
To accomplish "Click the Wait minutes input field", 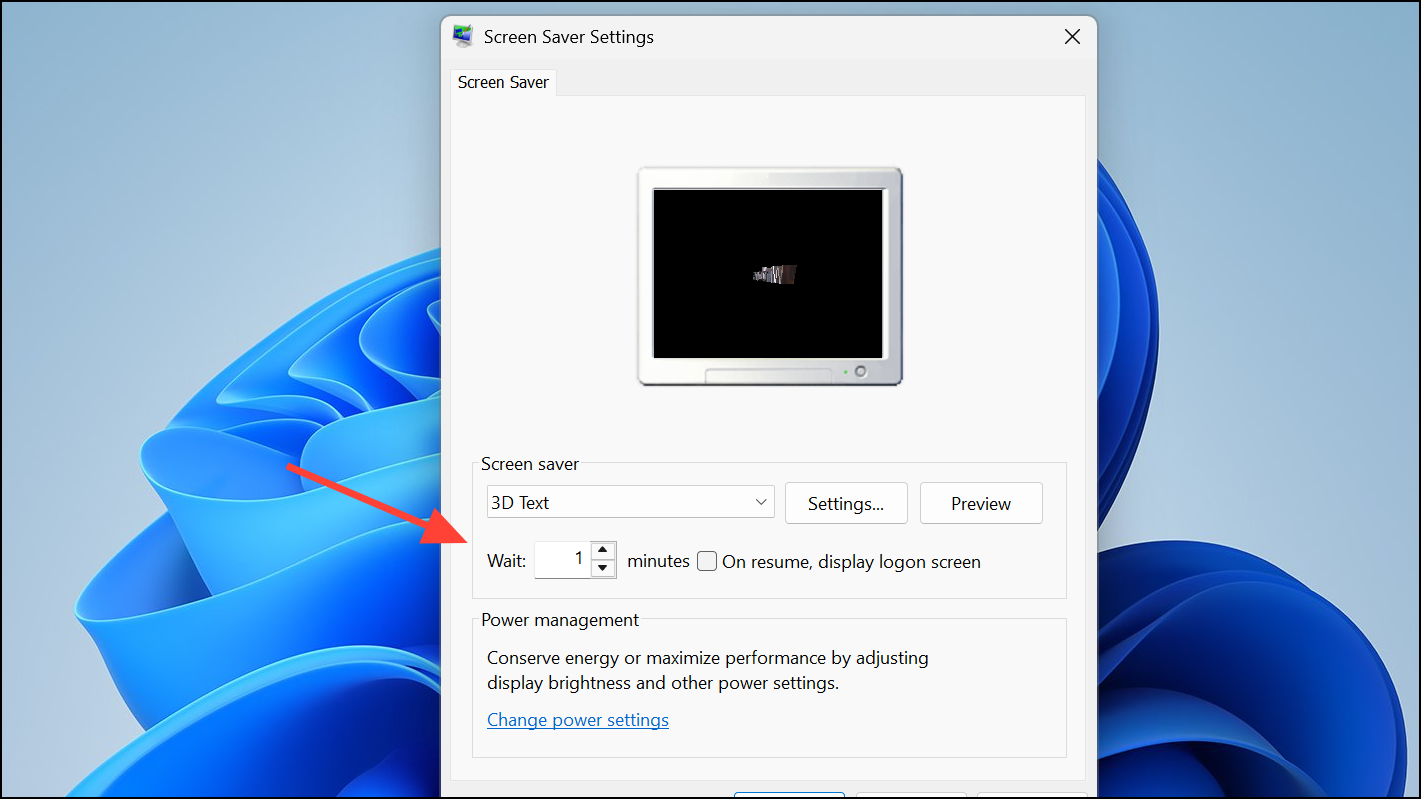I will [562, 560].
